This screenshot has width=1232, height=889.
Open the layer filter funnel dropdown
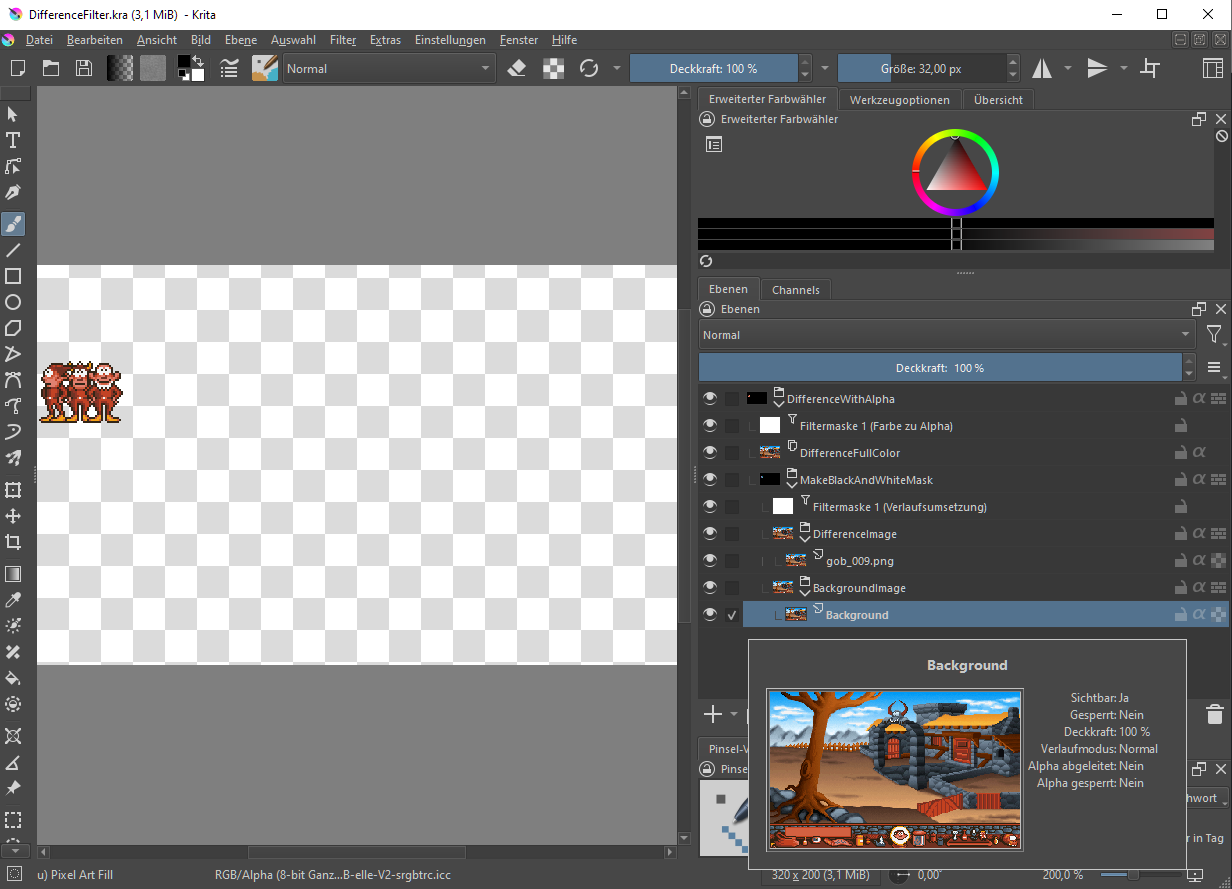point(1214,335)
